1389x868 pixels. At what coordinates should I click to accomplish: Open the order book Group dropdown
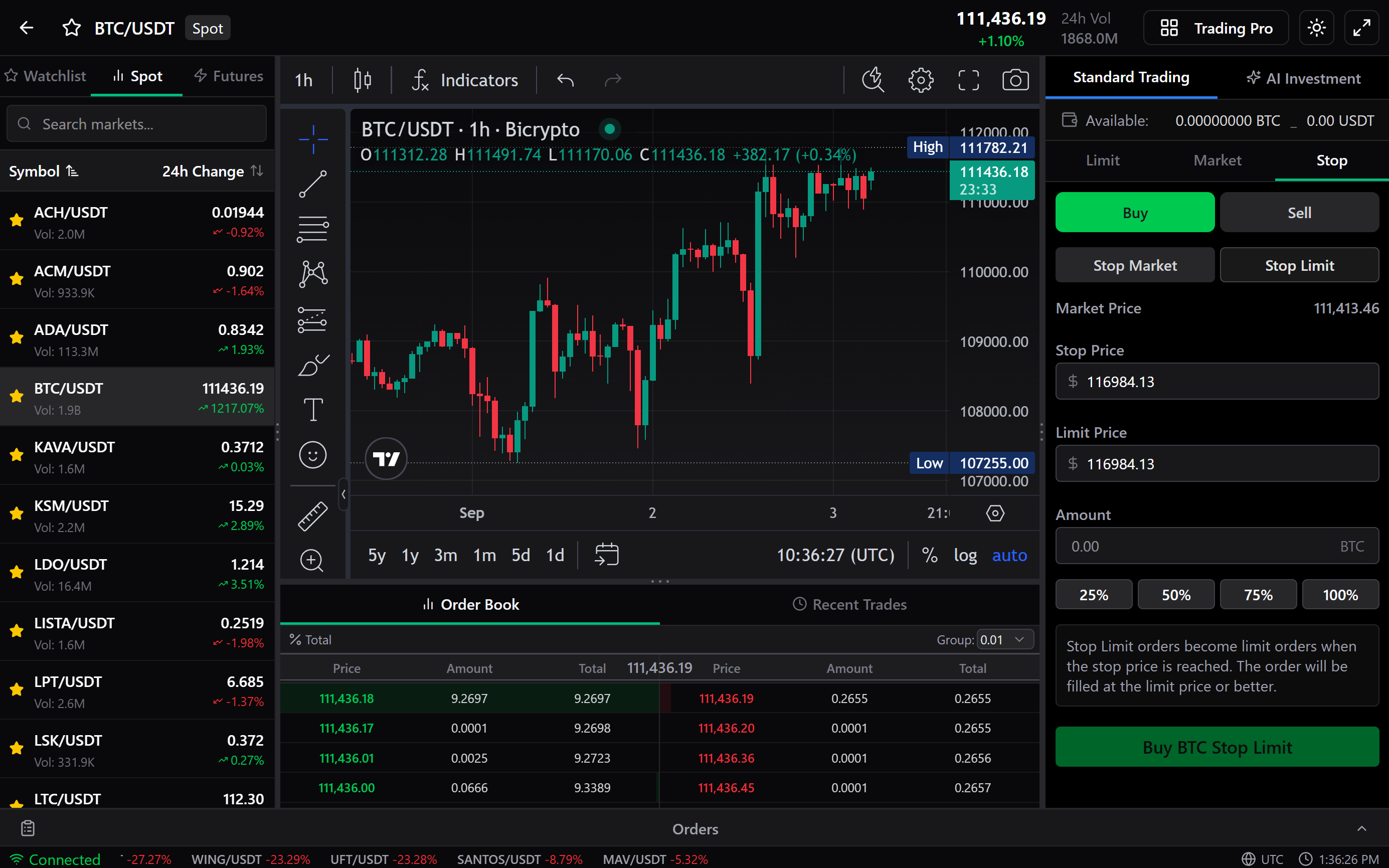coord(1003,639)
